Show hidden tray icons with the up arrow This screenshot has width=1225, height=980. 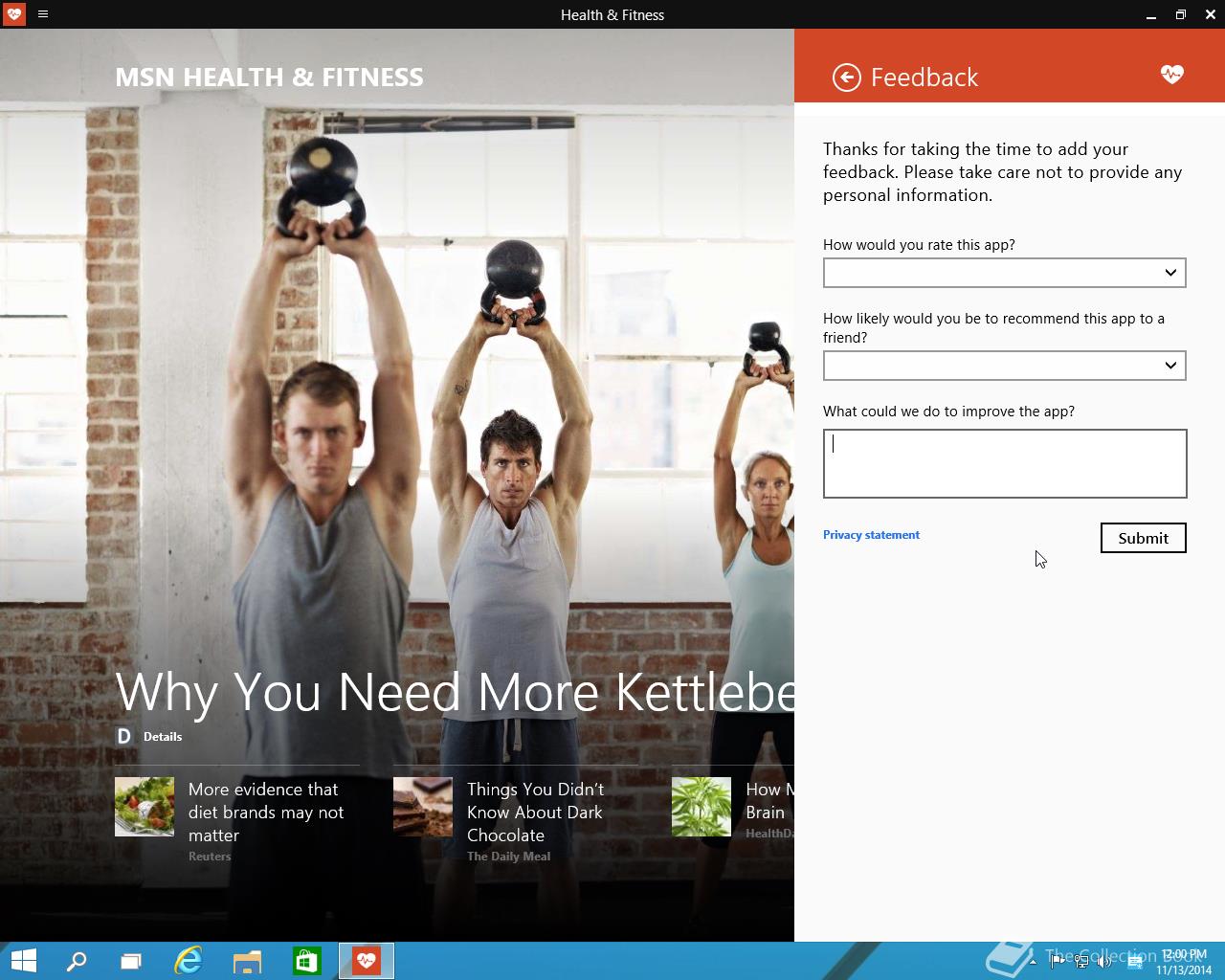point(1033,962)
